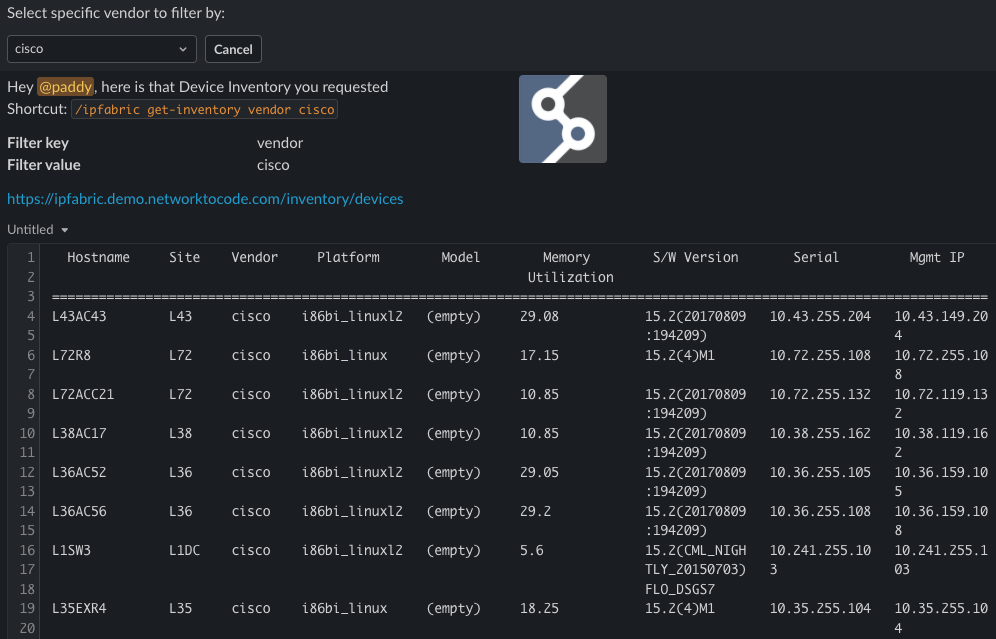Open the ipfabric inventory devices link
The image size is (996, 639).
pos(205,199)
